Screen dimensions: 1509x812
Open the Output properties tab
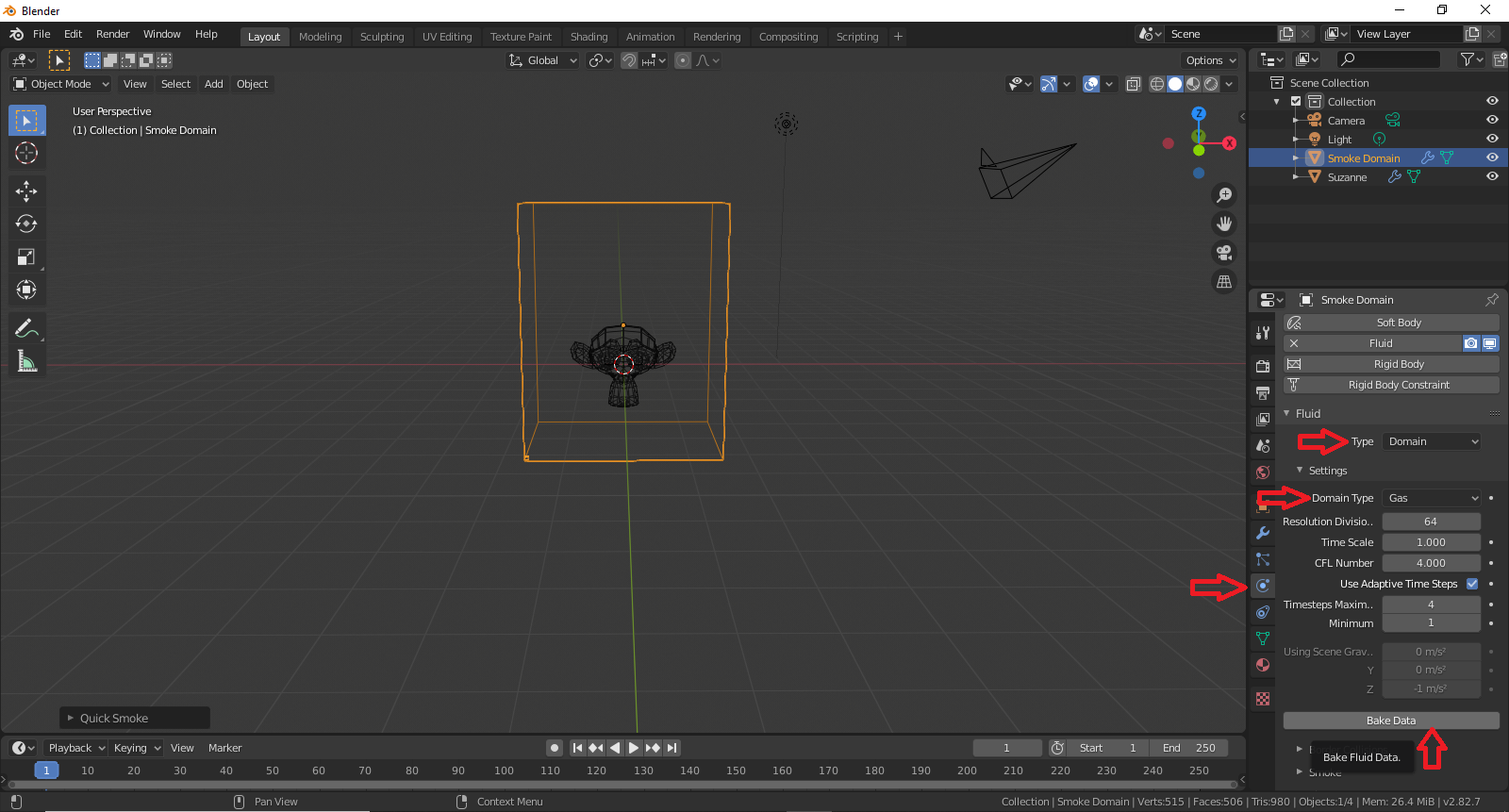pyautogui.click(x=1263, y=393)
